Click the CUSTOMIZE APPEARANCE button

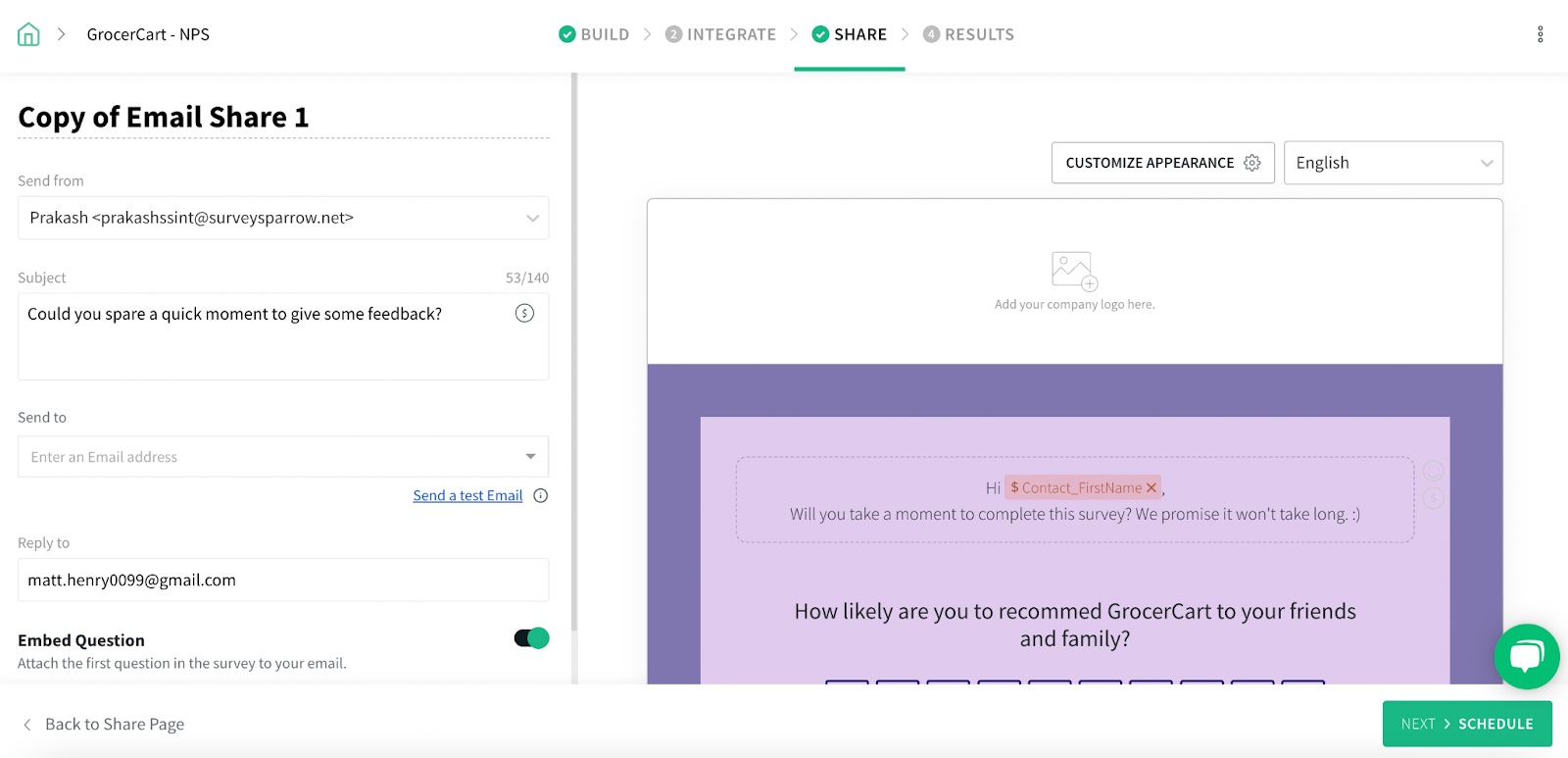click(x=1162, y=163)
